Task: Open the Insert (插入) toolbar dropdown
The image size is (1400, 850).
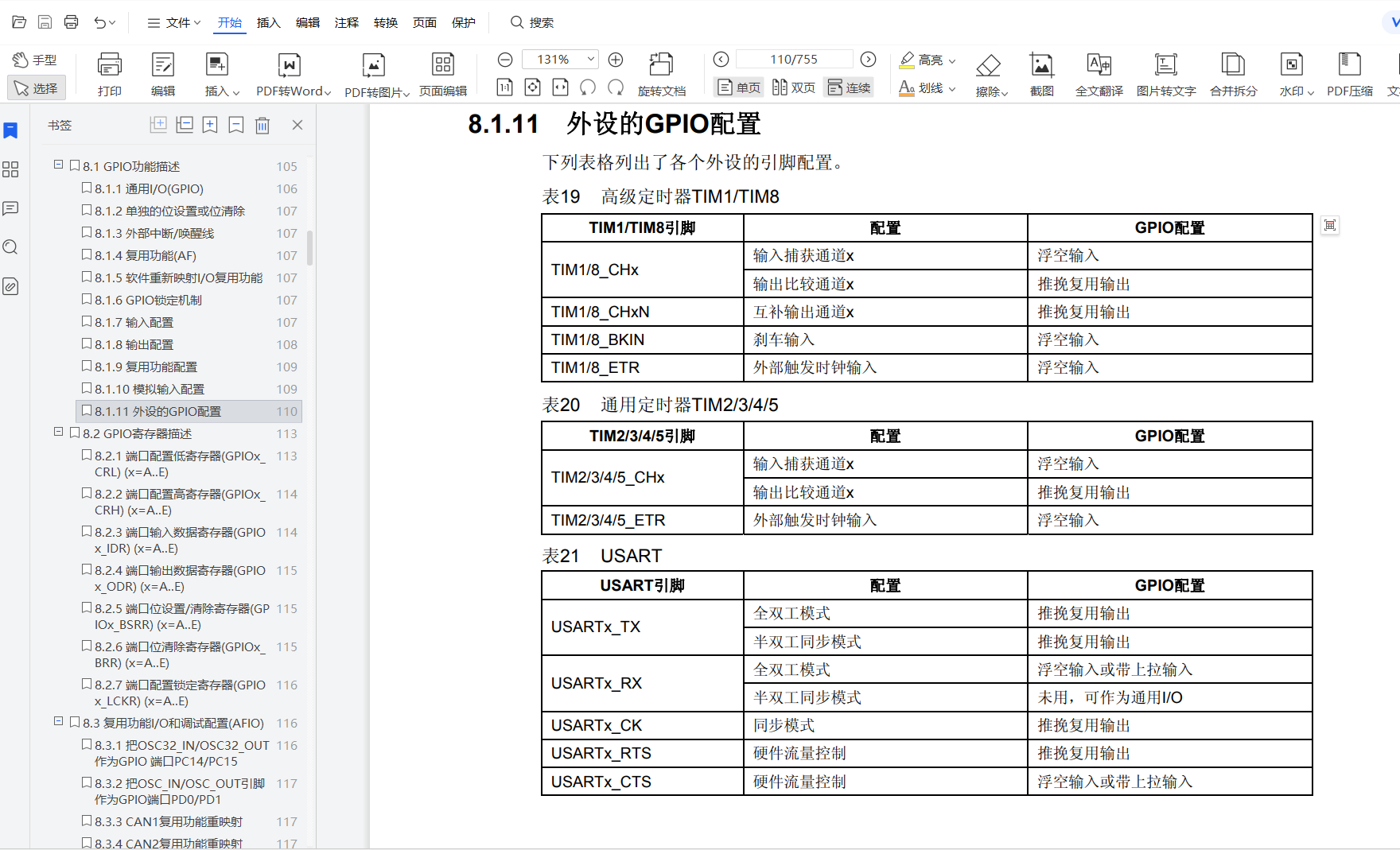Action: tap(221, 75)
